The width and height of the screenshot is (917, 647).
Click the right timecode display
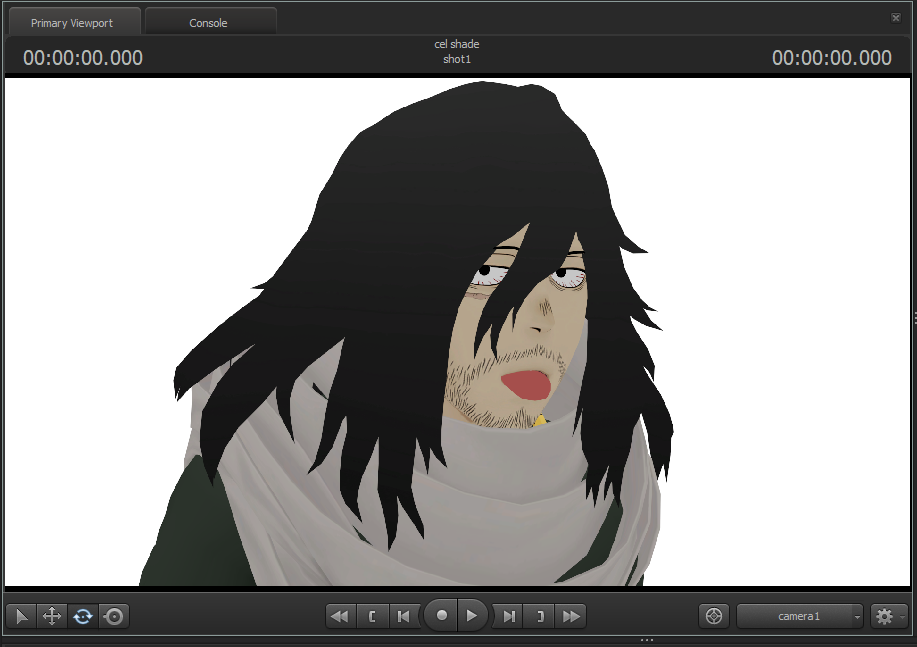click(x=832, y=58)
